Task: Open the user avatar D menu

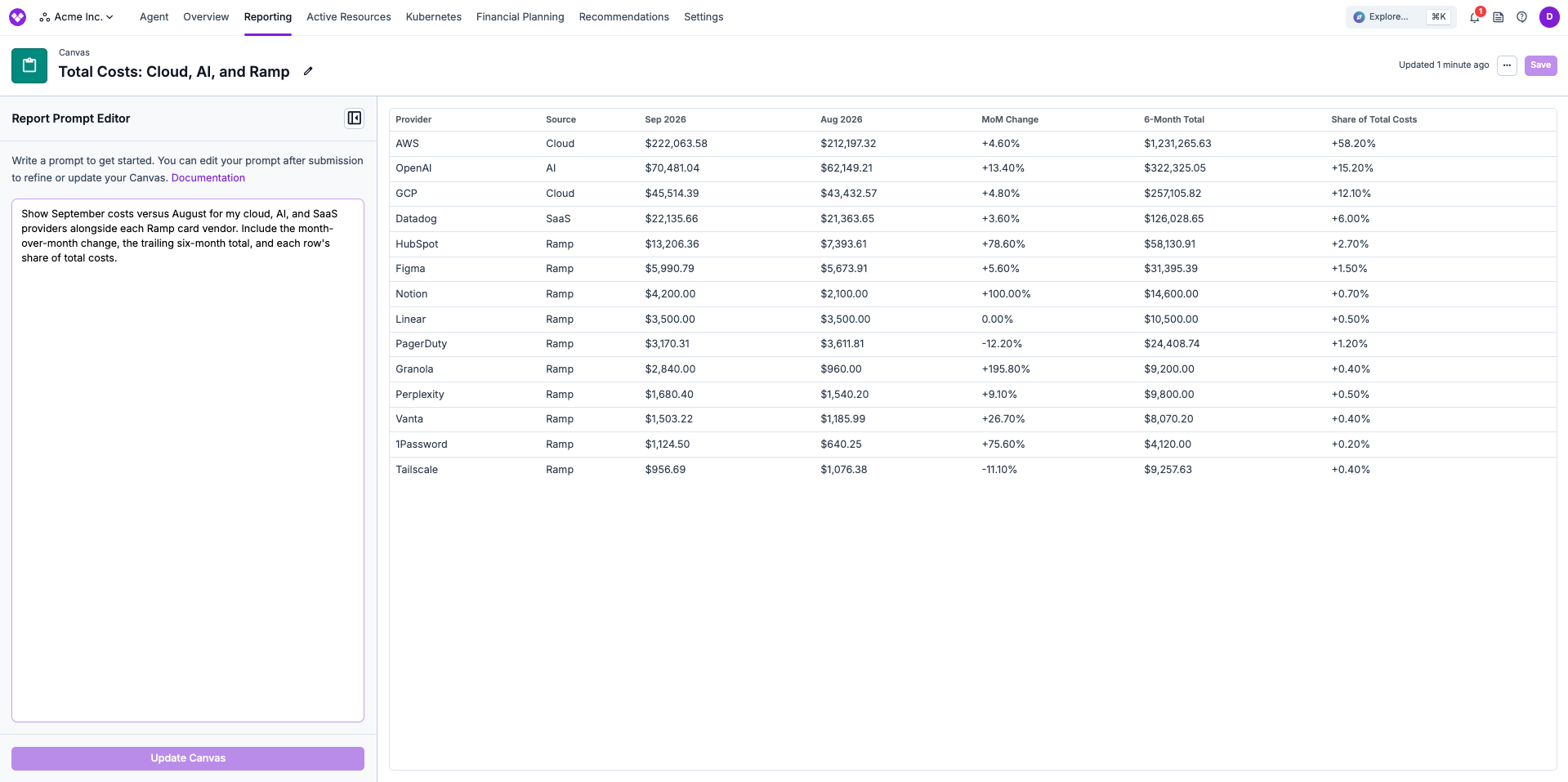Action: click(1549, 16)
